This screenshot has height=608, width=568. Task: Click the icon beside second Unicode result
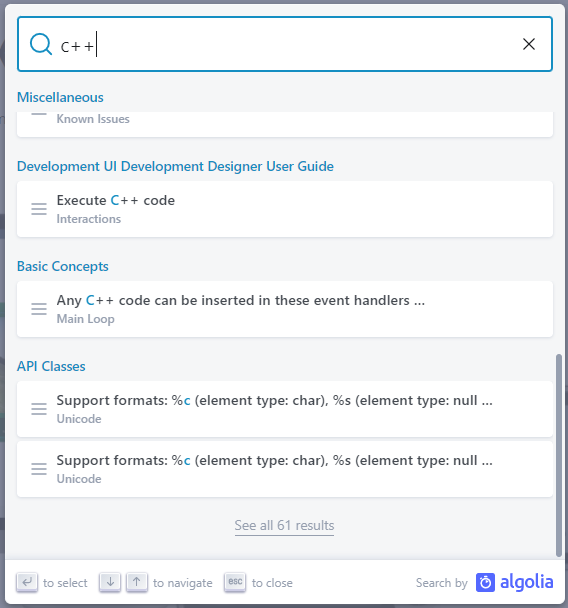coord(39,469)
